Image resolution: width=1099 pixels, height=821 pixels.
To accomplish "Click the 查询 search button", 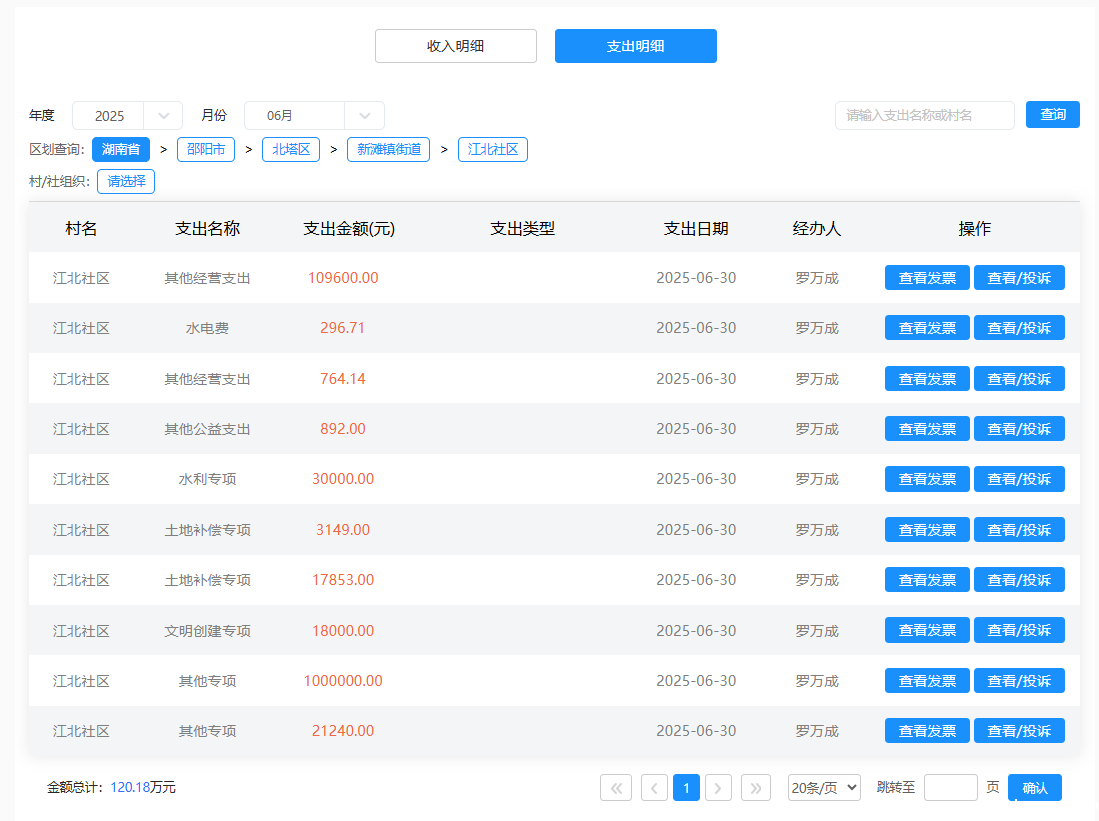I will (x=1053, y=115).
